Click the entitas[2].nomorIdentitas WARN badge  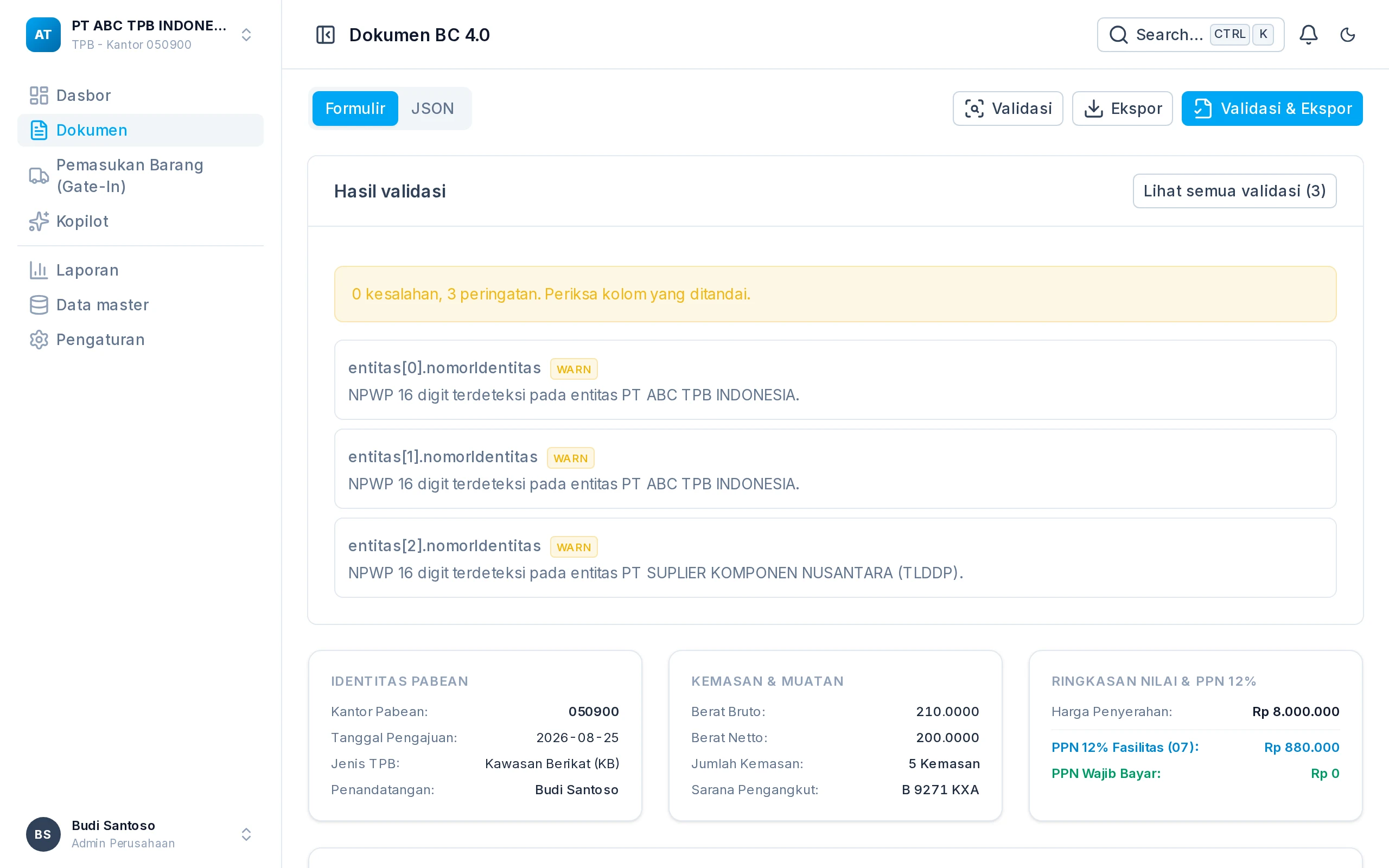574,547
